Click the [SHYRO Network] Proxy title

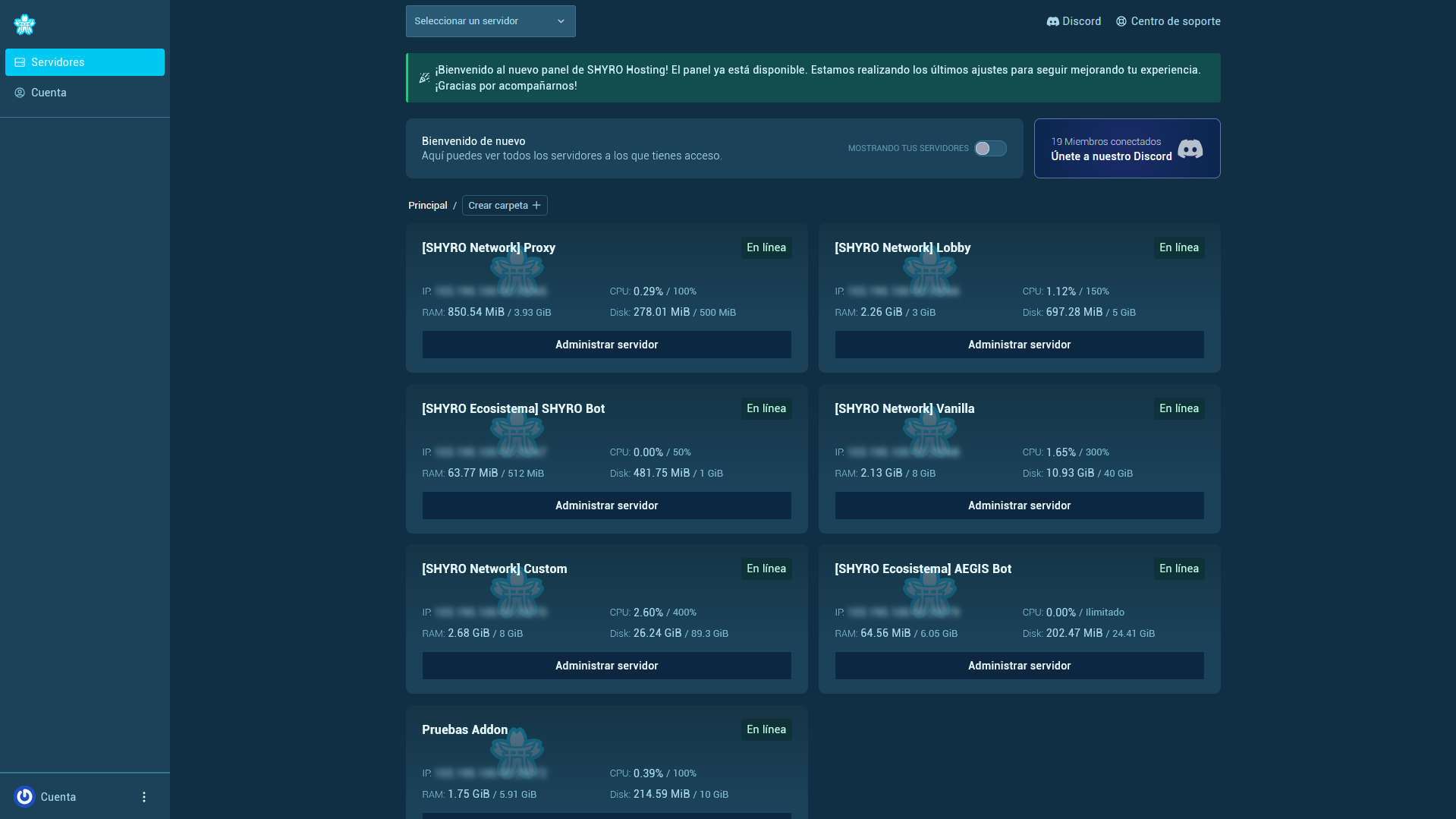[x=489, y=248]
